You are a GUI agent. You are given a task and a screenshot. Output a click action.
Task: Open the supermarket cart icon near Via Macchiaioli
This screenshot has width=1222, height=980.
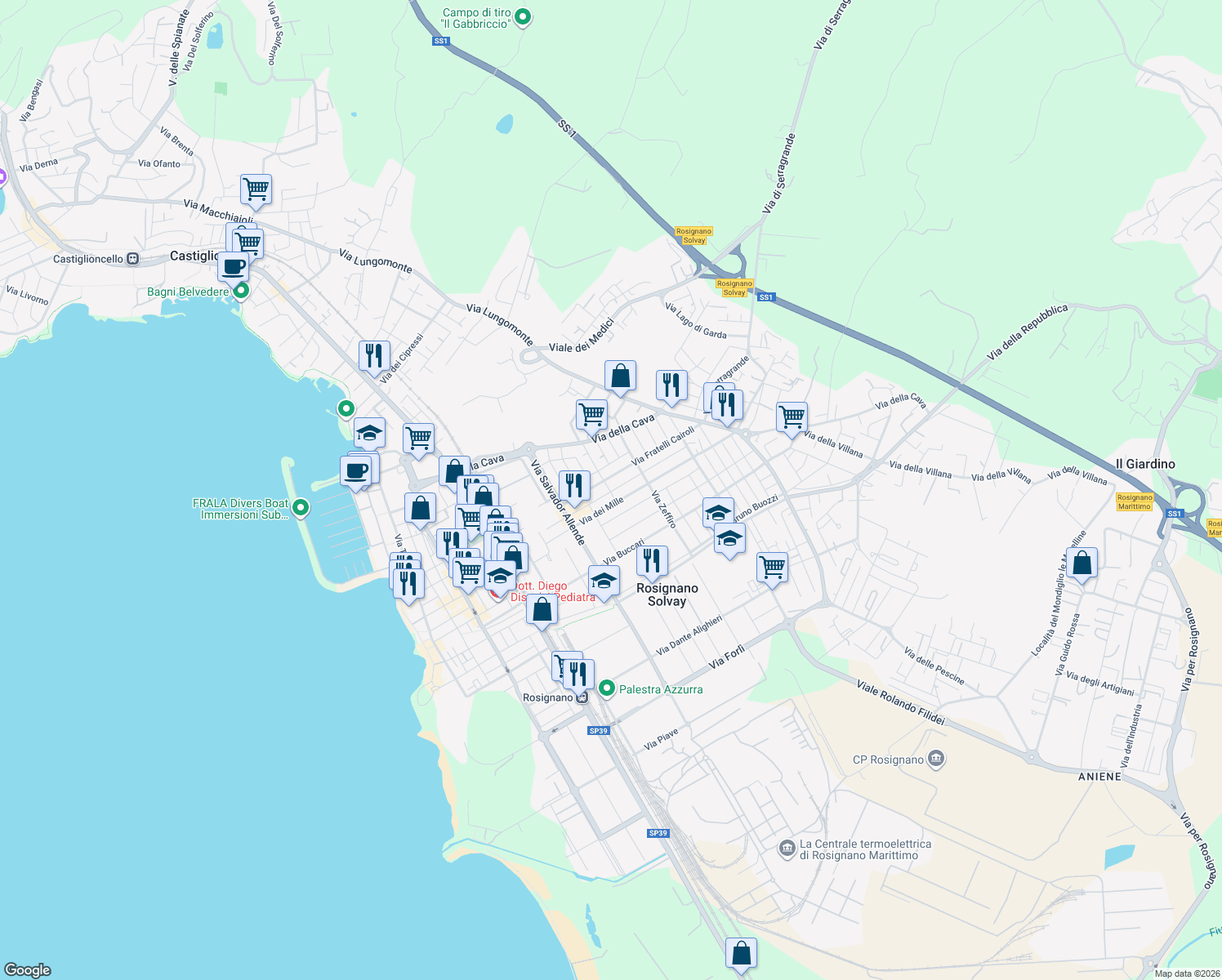click(x=256, y=189)
